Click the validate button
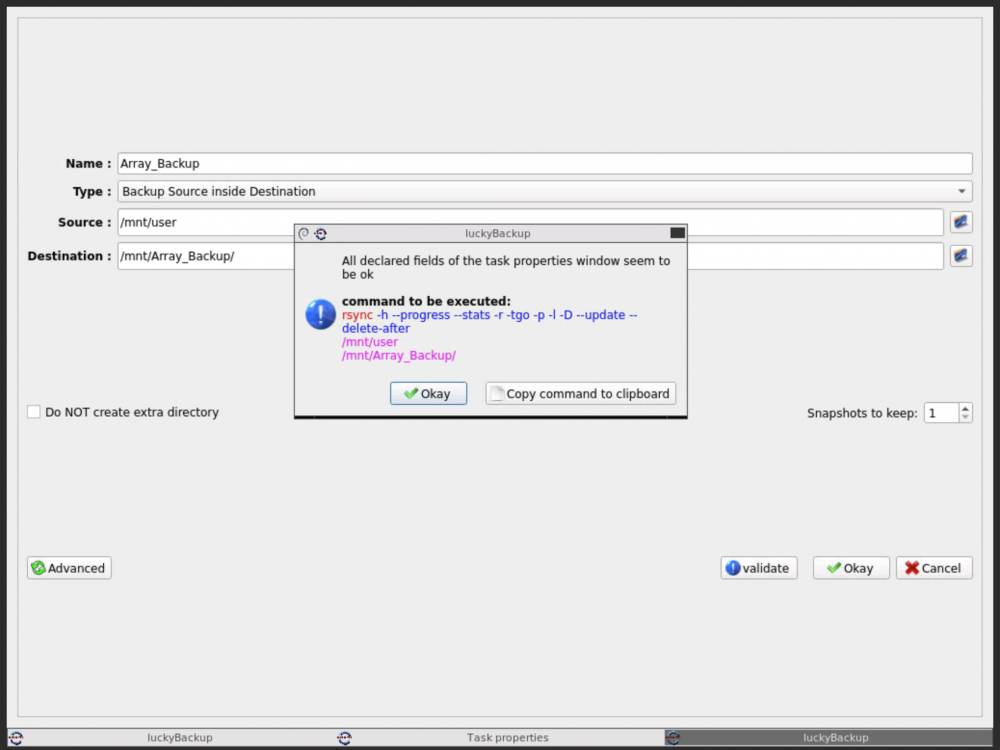 [x=758, y=568]
